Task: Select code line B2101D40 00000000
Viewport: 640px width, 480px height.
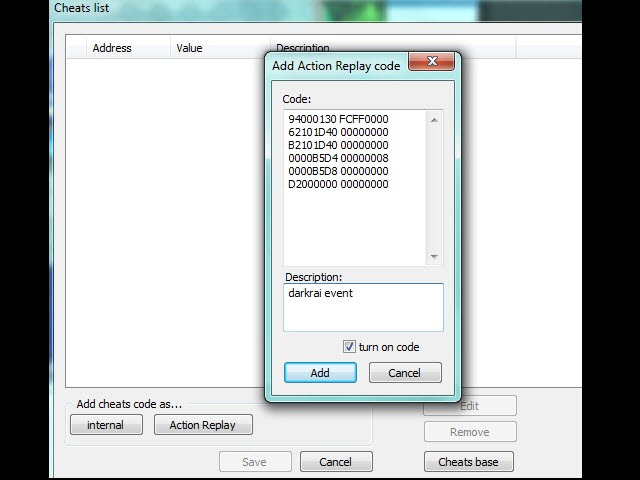Action: click(338, 145)
